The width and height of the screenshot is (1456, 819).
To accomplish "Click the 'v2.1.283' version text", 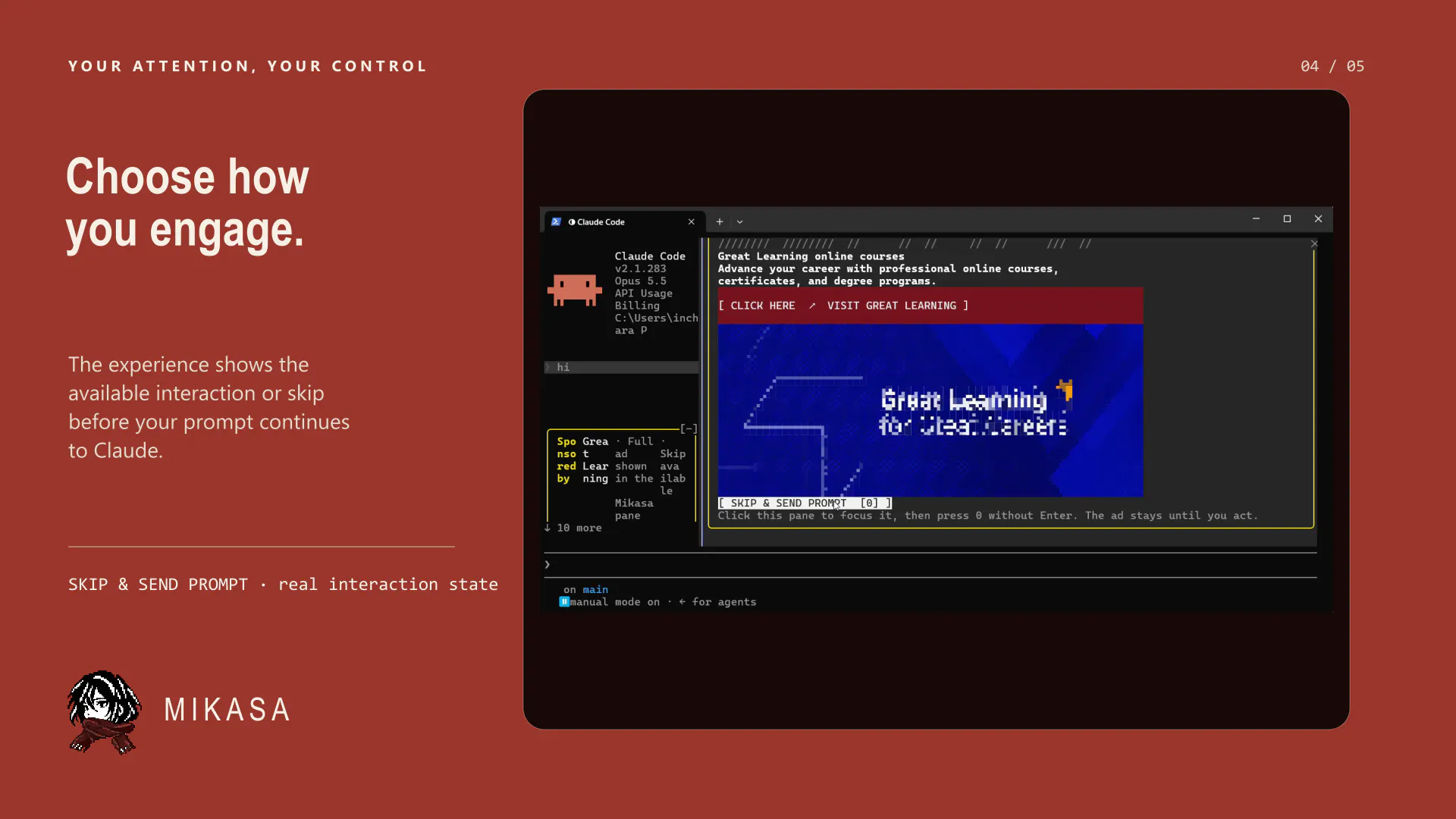I will (x=640, y=268).
